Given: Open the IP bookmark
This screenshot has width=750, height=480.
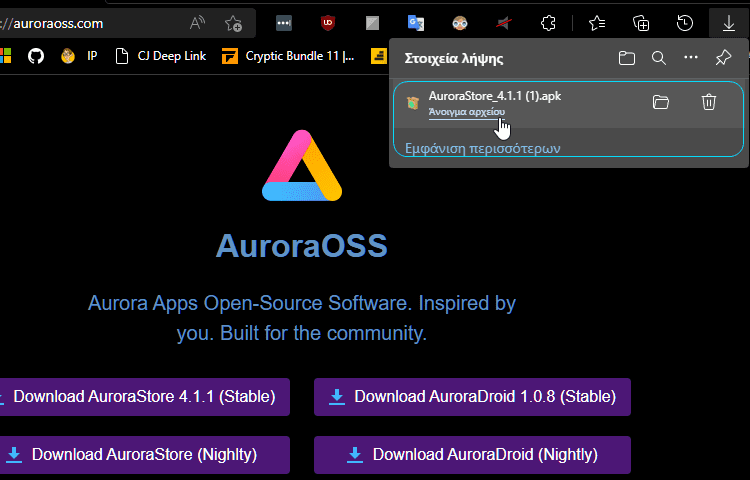Looking at the screenshot, I should pyautogui.click(x=80, y=56).
